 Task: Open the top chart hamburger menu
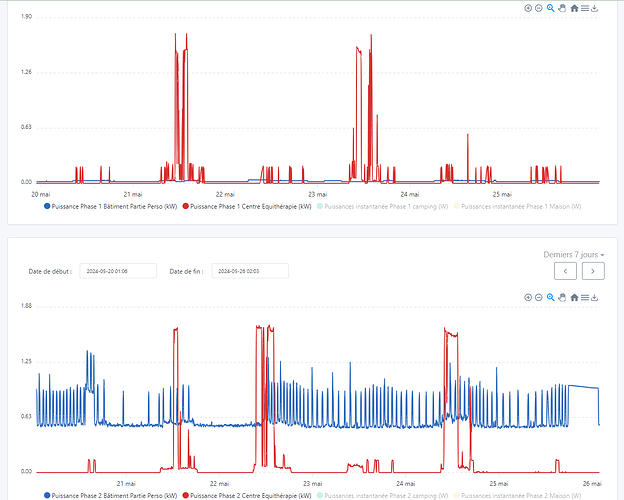(585, 8)
